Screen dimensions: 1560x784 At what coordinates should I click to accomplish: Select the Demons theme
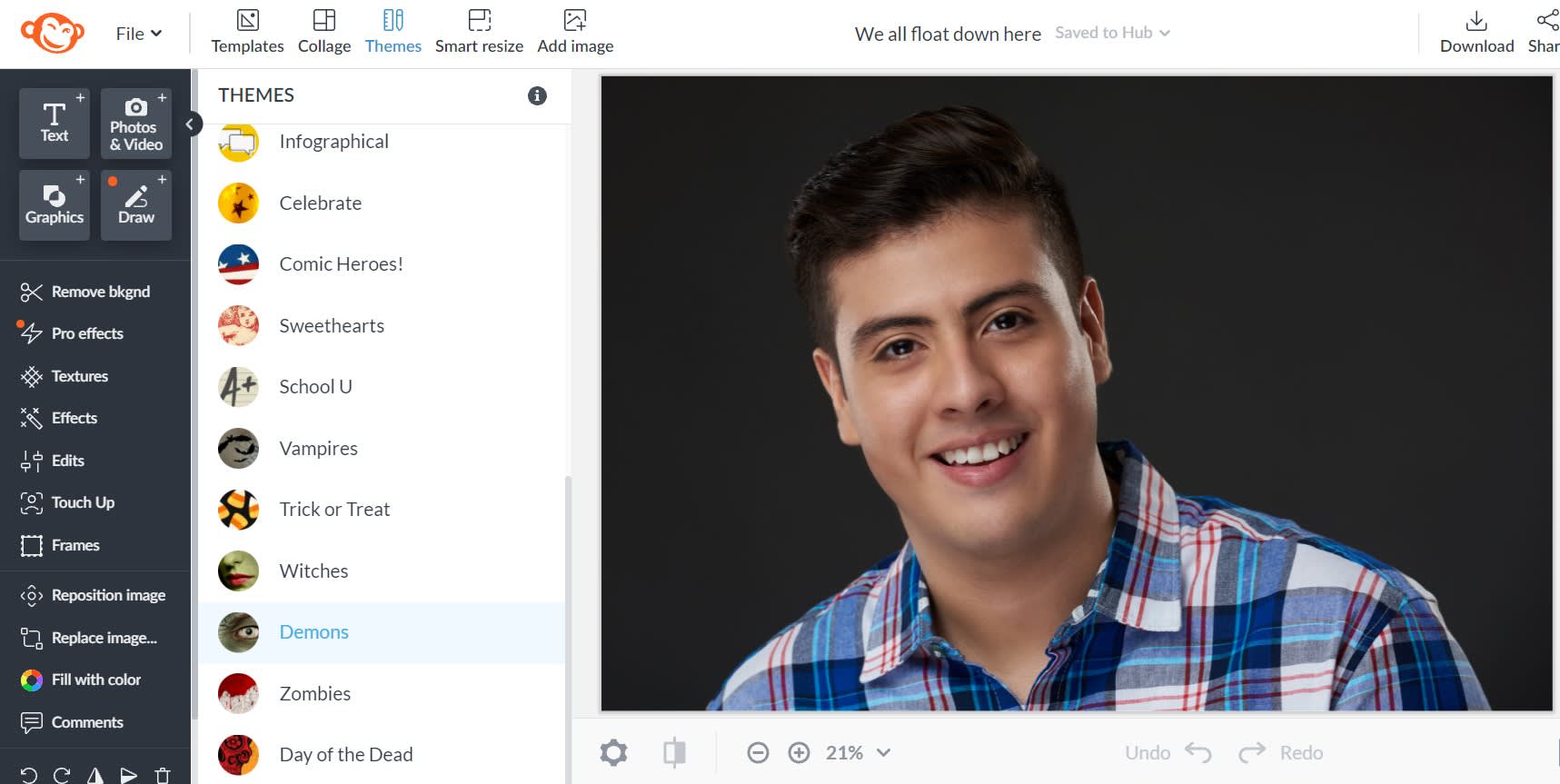click(382, 632)
